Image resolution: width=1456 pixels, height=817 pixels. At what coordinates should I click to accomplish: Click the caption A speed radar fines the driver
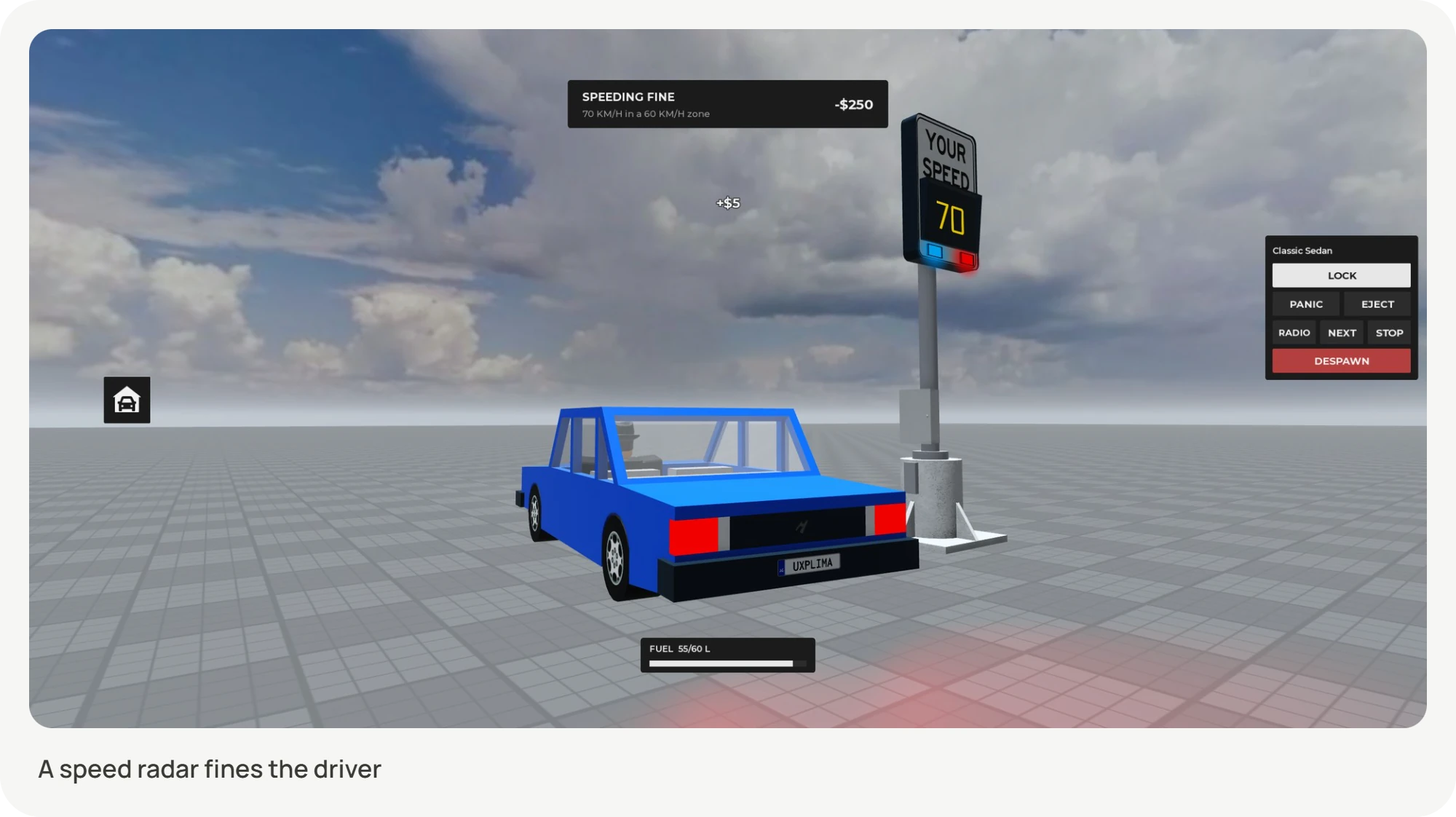pos(210,769)
